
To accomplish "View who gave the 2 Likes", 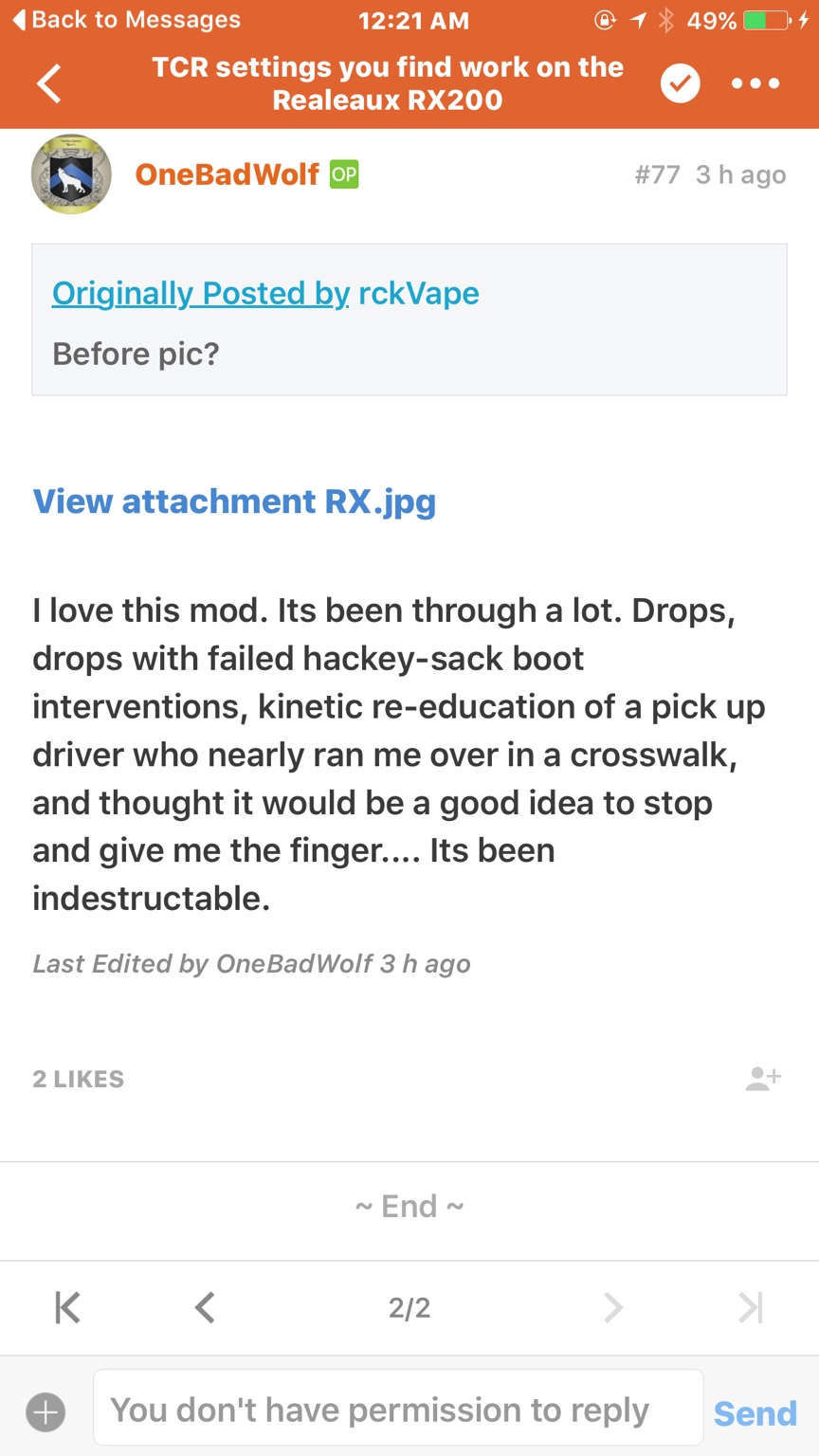I will 79,1079.
